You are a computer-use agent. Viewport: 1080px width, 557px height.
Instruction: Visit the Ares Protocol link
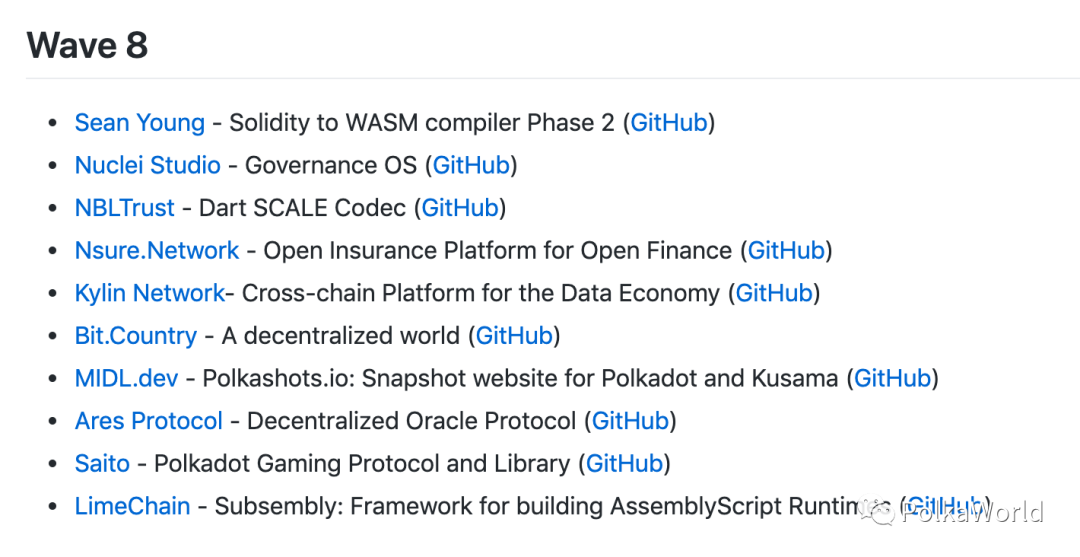[149, 421]
